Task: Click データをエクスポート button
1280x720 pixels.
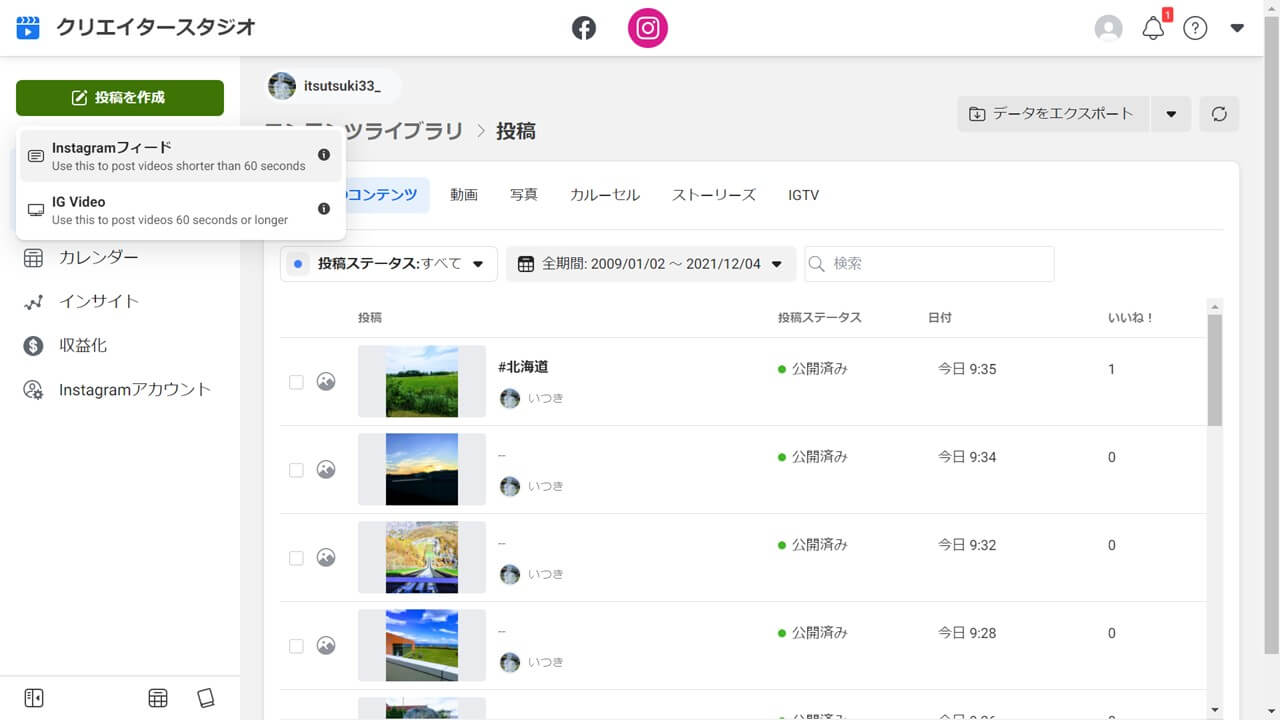Action: point(1053,114)
